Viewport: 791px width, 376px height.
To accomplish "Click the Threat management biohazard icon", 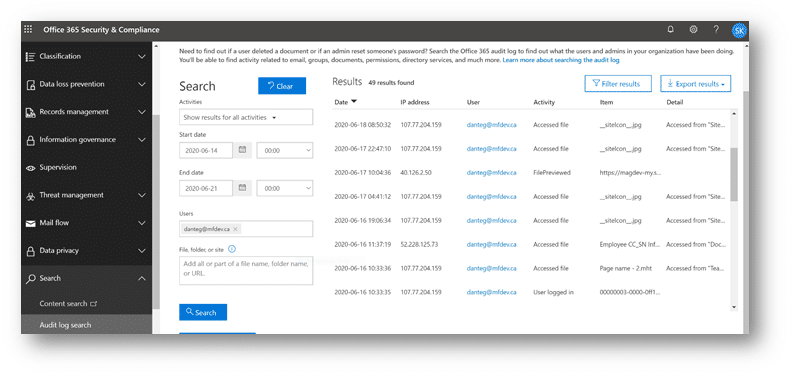I will pyautogui.click(x=30, y=196).
